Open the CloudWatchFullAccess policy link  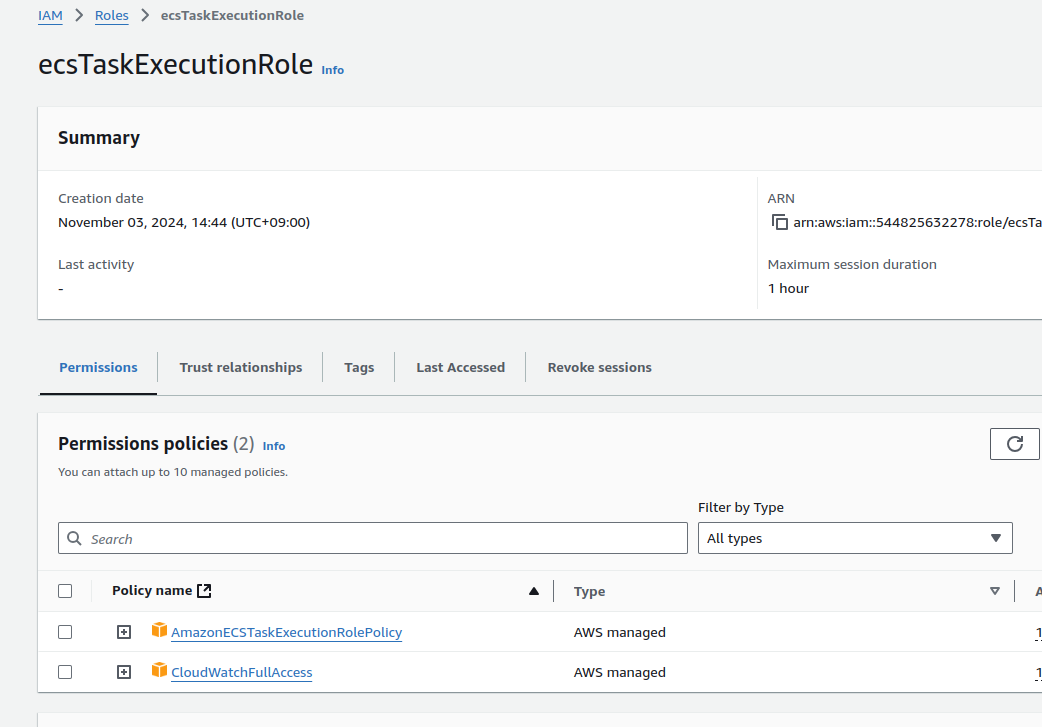(241, 672)
